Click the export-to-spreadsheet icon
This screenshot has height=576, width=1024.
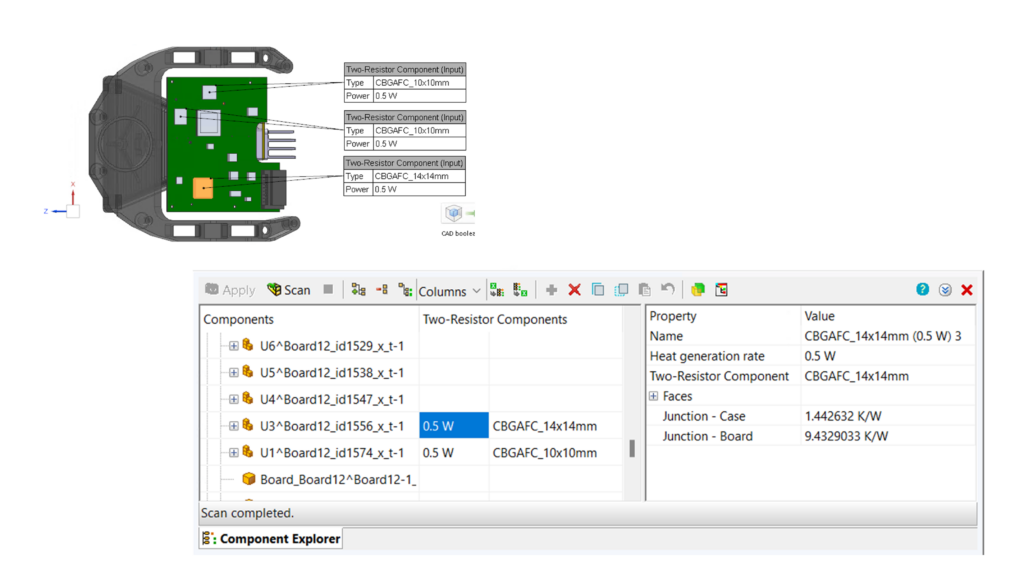(x=520, y=289)
